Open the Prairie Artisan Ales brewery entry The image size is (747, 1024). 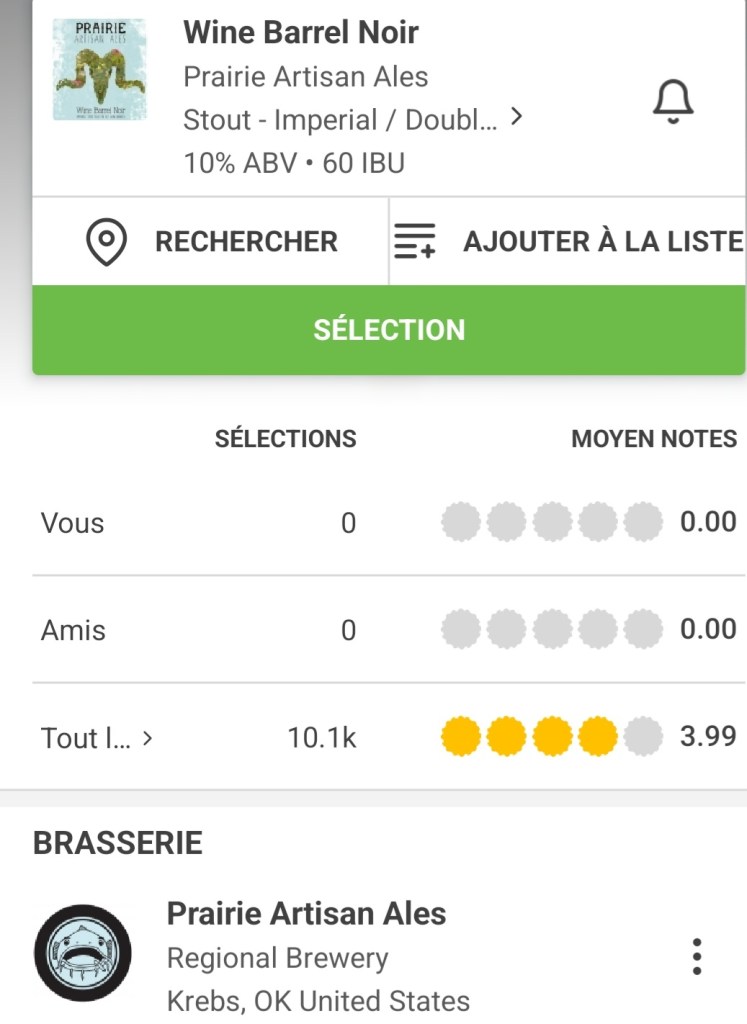(x=306, y=913)
